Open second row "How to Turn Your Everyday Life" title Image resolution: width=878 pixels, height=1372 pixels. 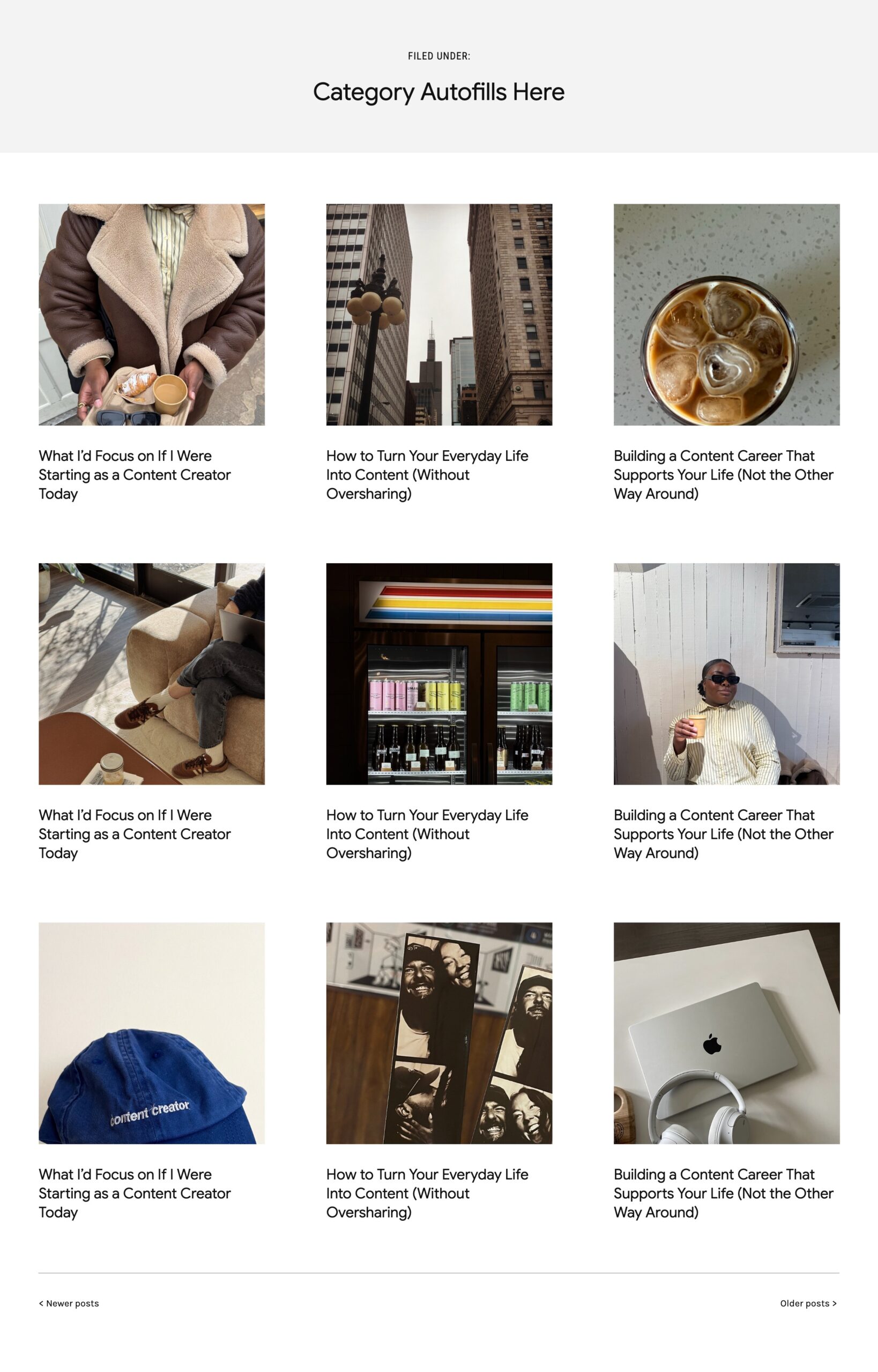point(427,833)
